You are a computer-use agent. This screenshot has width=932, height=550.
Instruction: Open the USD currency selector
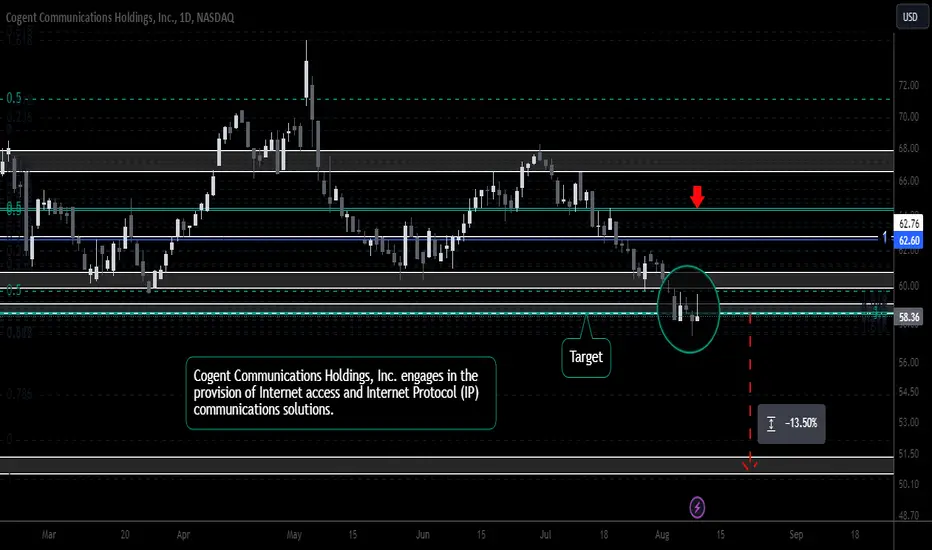(911, 17)
